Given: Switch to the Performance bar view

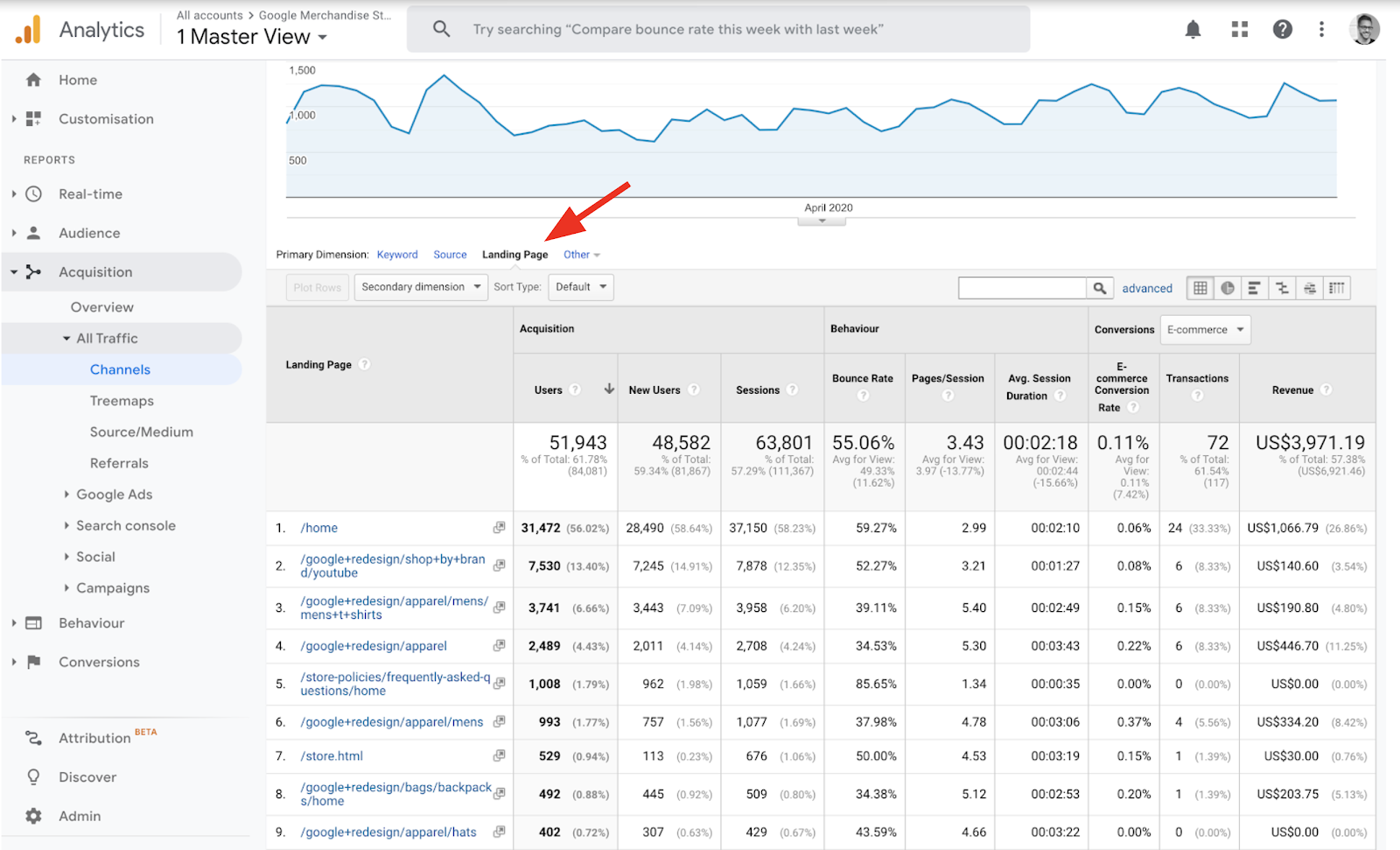Looking at the screenshot, I should point(1255,288).
